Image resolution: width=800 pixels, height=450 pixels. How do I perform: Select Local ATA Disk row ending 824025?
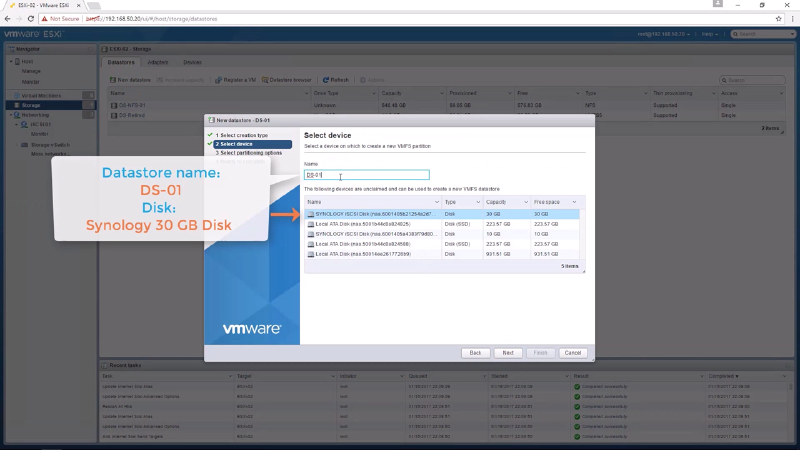pos(442,224)
